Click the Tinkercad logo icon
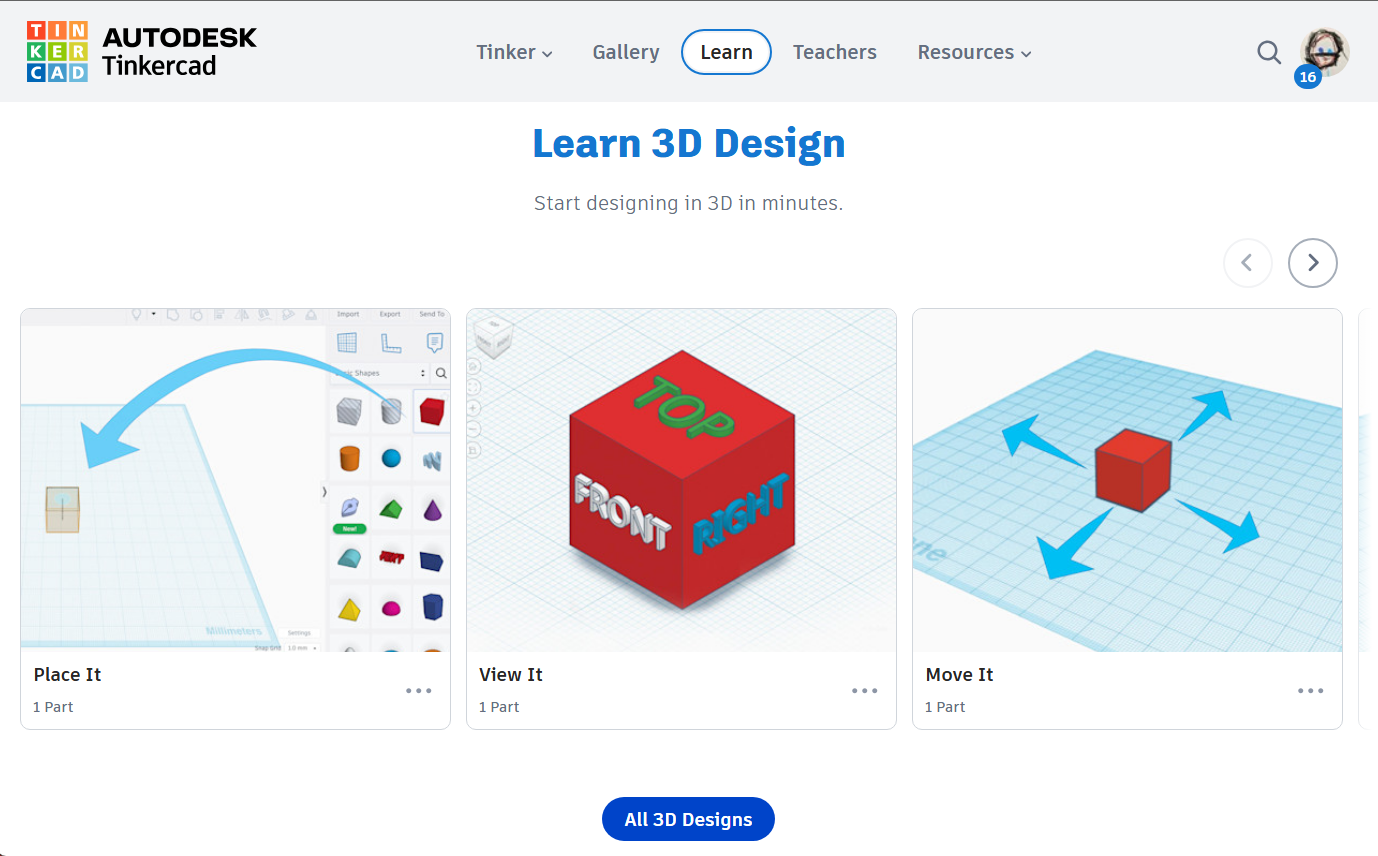 pyautogui.click(x=57, y=51)
